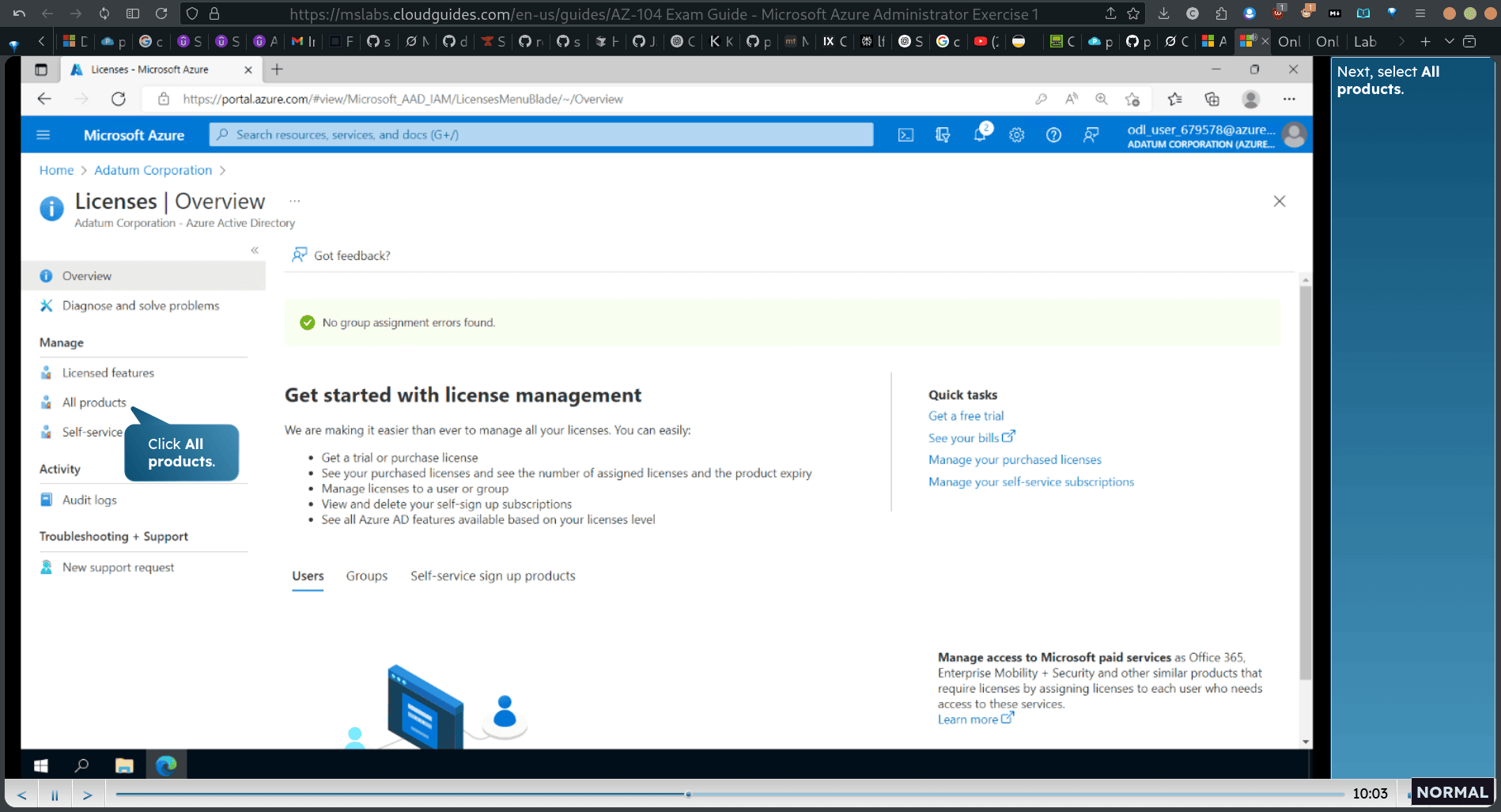Open File Explorer from taskbar
Viewport: 1501px width, 812px height.
(124, 765)
